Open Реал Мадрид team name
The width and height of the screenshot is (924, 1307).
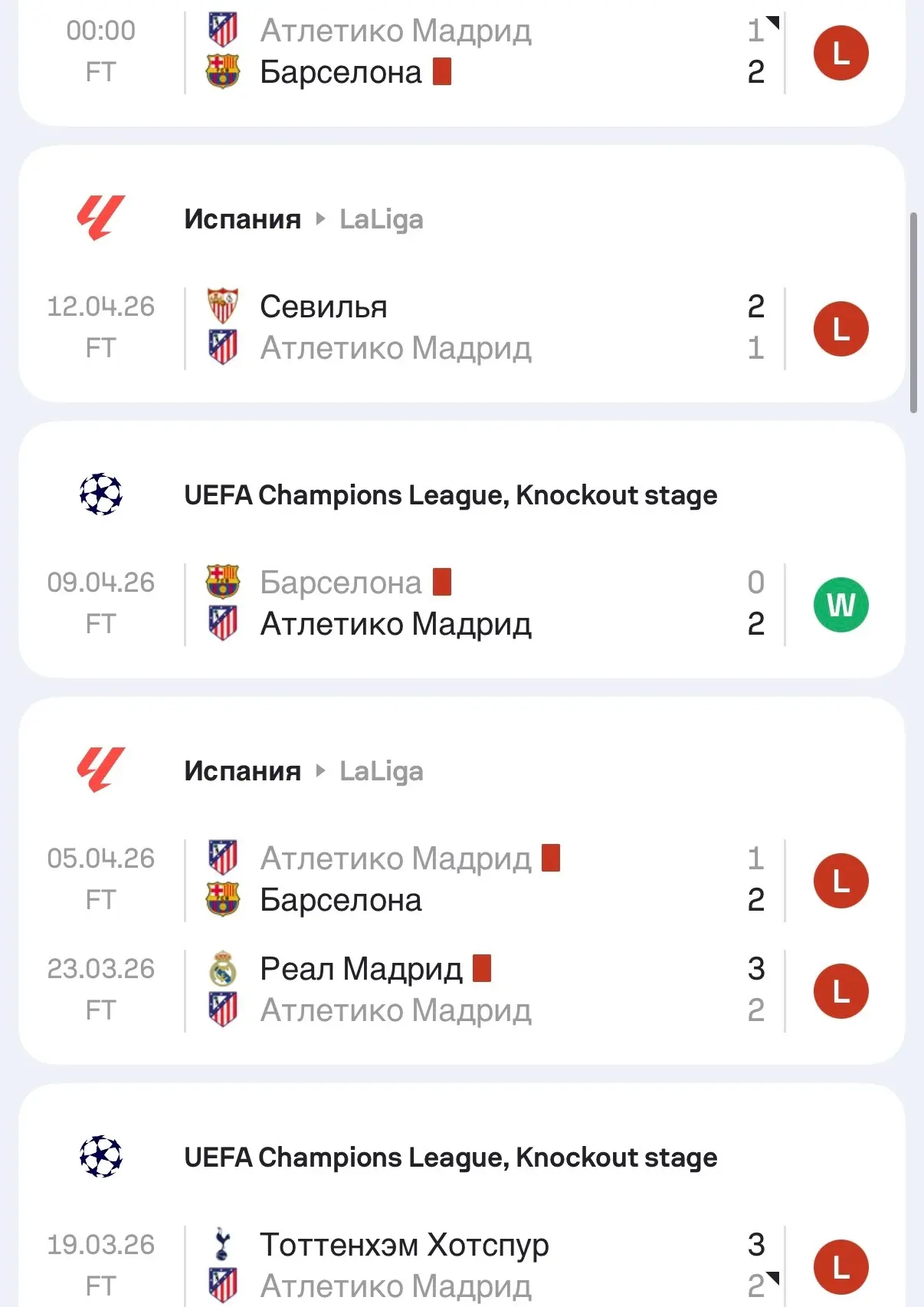[x=361, y=969]
